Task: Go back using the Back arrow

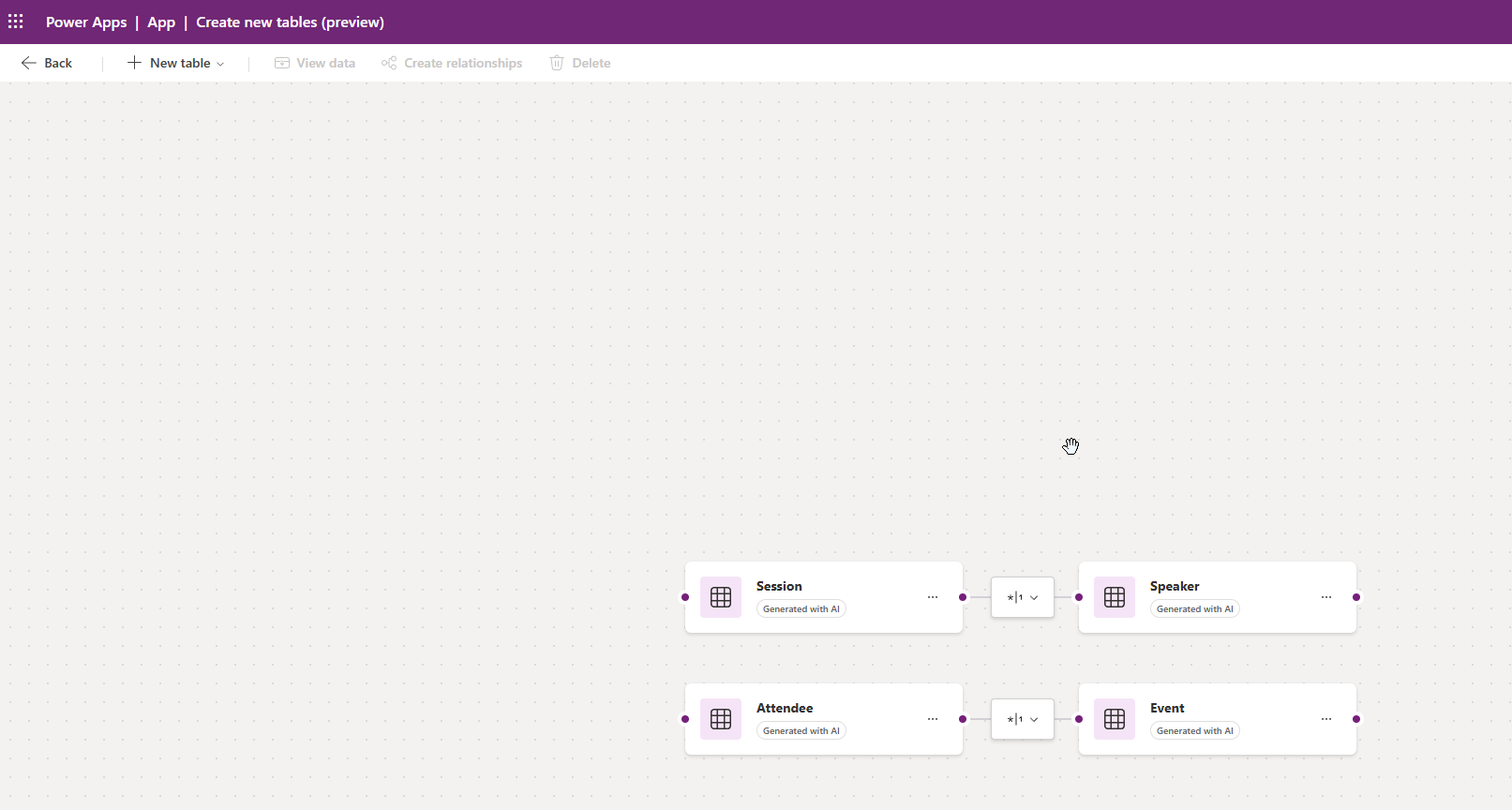Action: (x=47, y=63)
